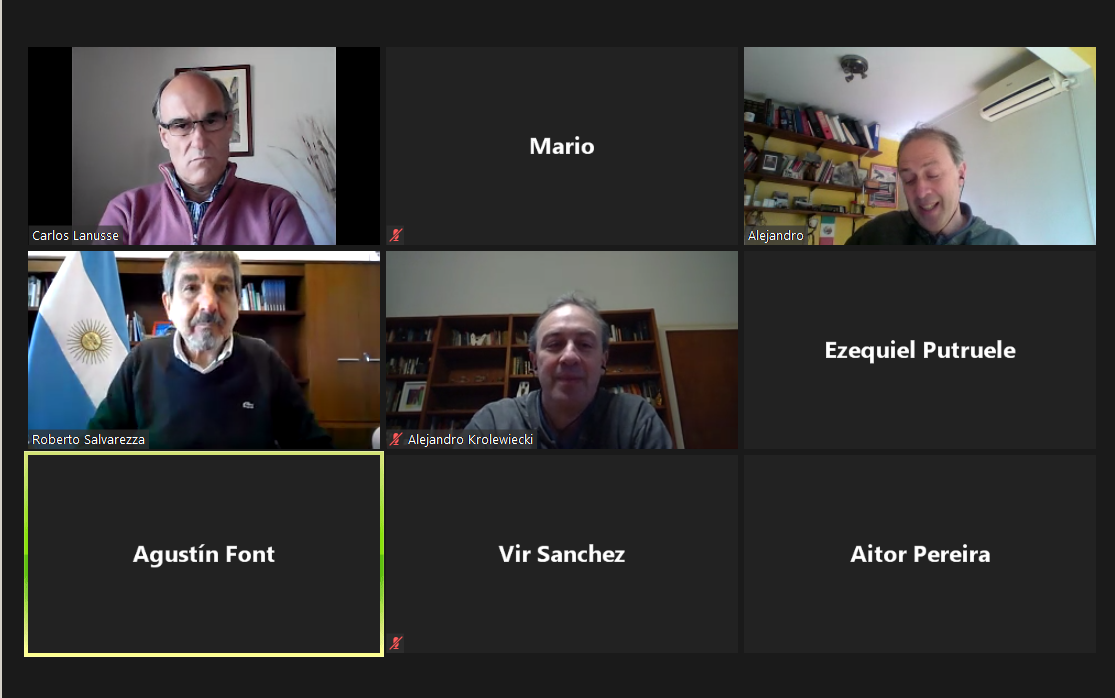This screenshot has width=1115, height=698.
Task: Click the muted mic icon beside Alejandro Krolewiecki
Action: click(x=396, y=439)
